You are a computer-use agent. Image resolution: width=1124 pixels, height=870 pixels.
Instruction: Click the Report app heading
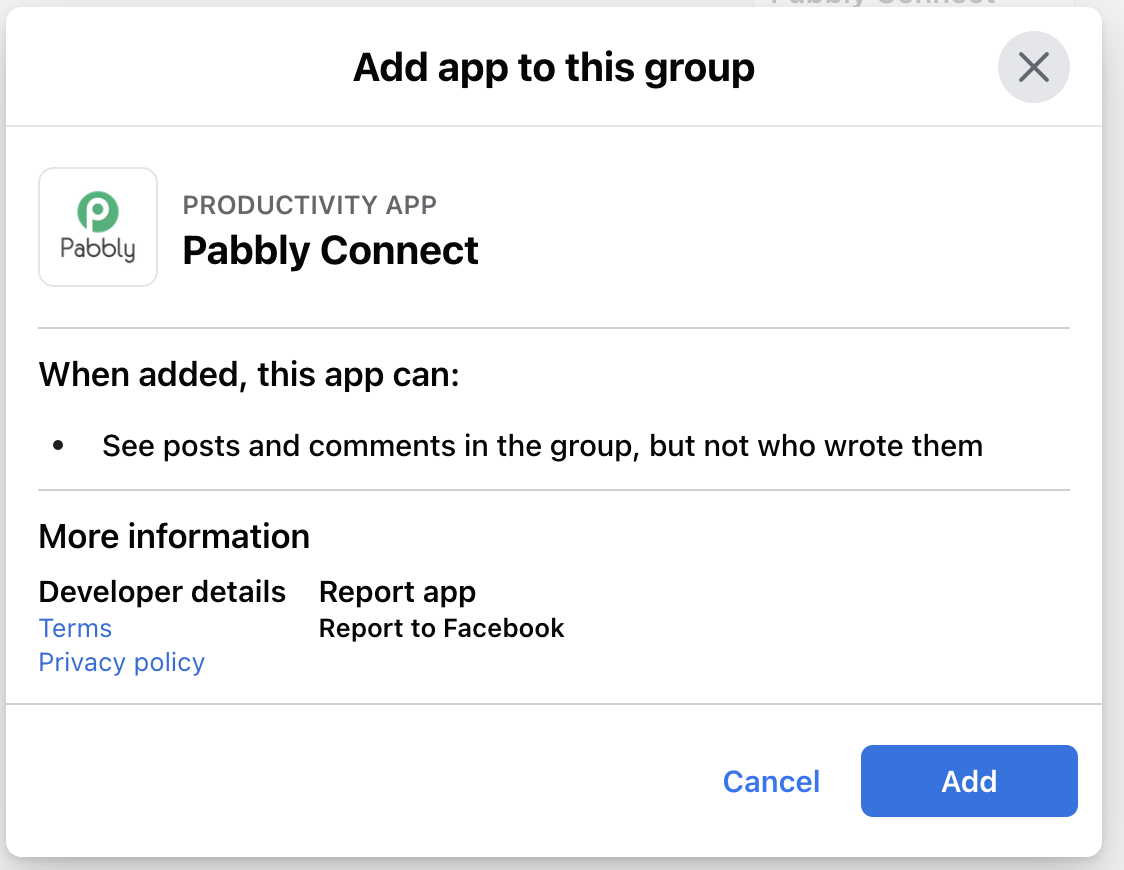pyautogui.click(x=397, y=593)
